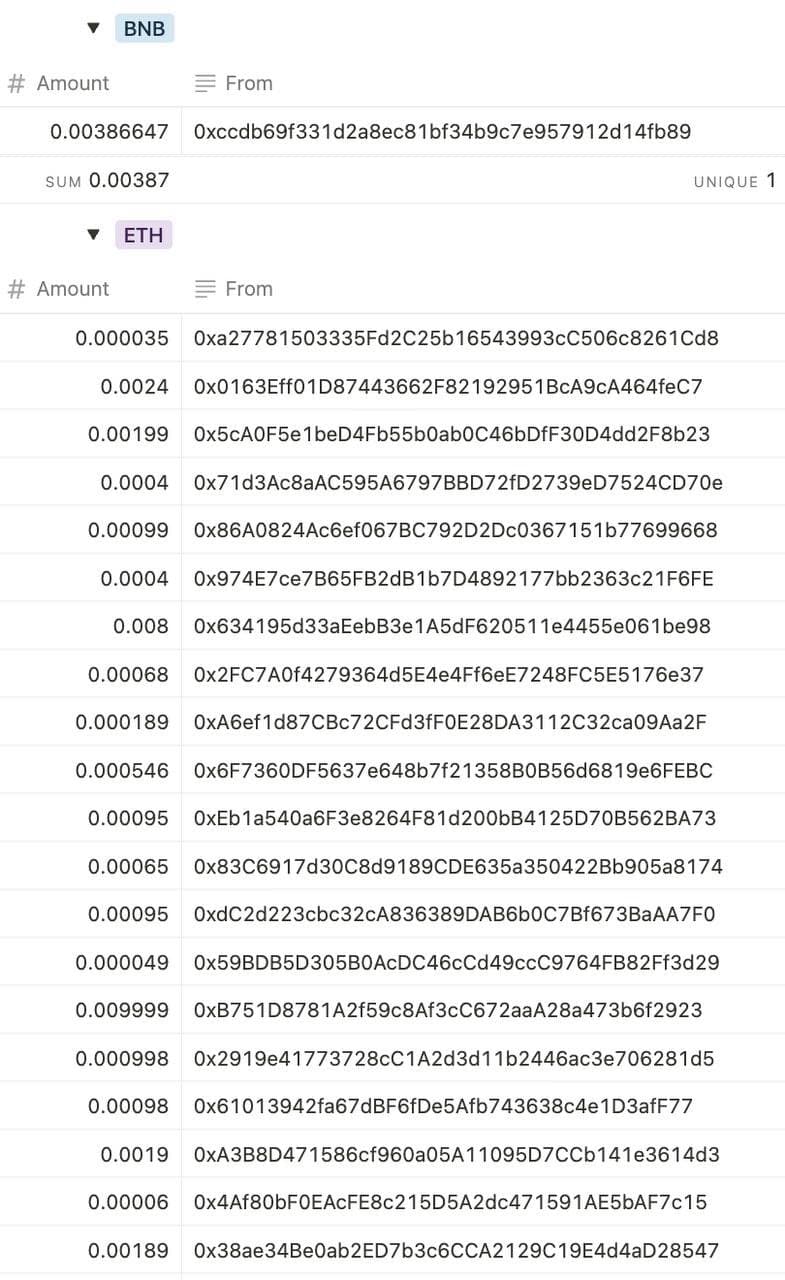Image resolution: width=785 pixels, height=1280 pixels.
Task: Click the BNB address starting with 0xccdb69f
Action: [x=442, y=131]
